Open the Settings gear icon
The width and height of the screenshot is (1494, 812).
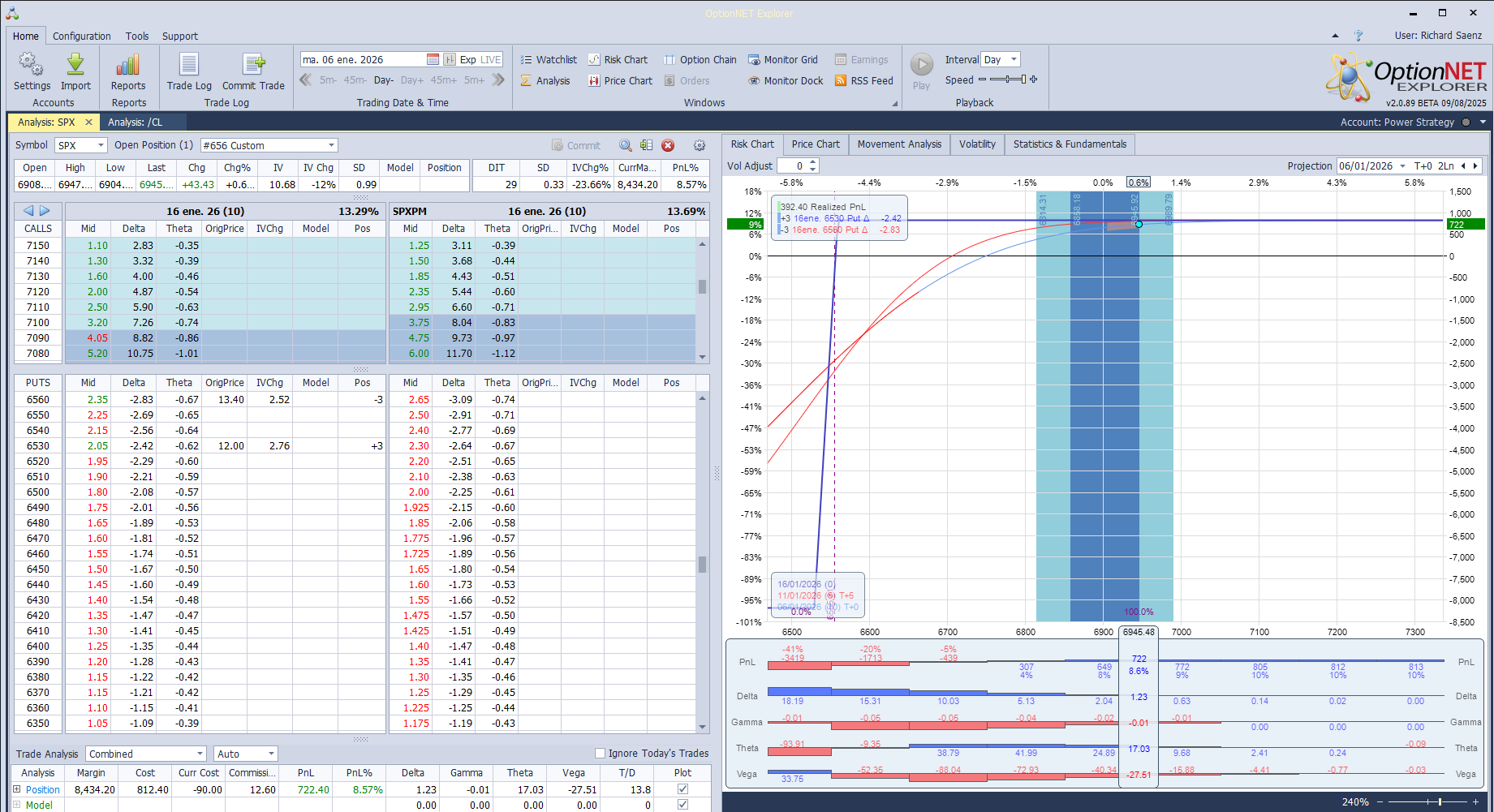(32, 65)
